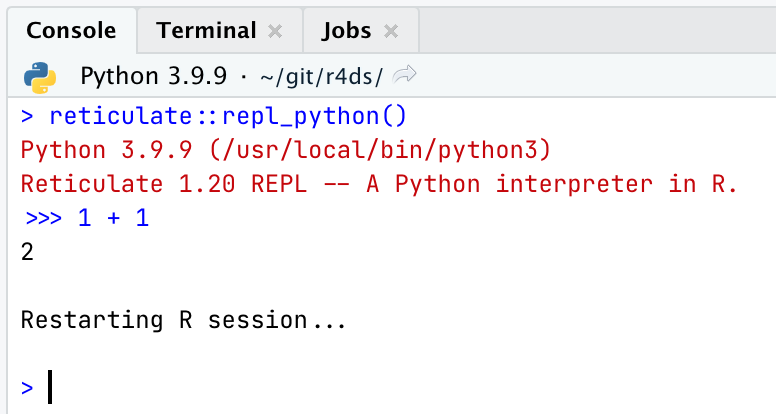Click the output value 2
The image size is (776, 414).
(x=27, y=252)
